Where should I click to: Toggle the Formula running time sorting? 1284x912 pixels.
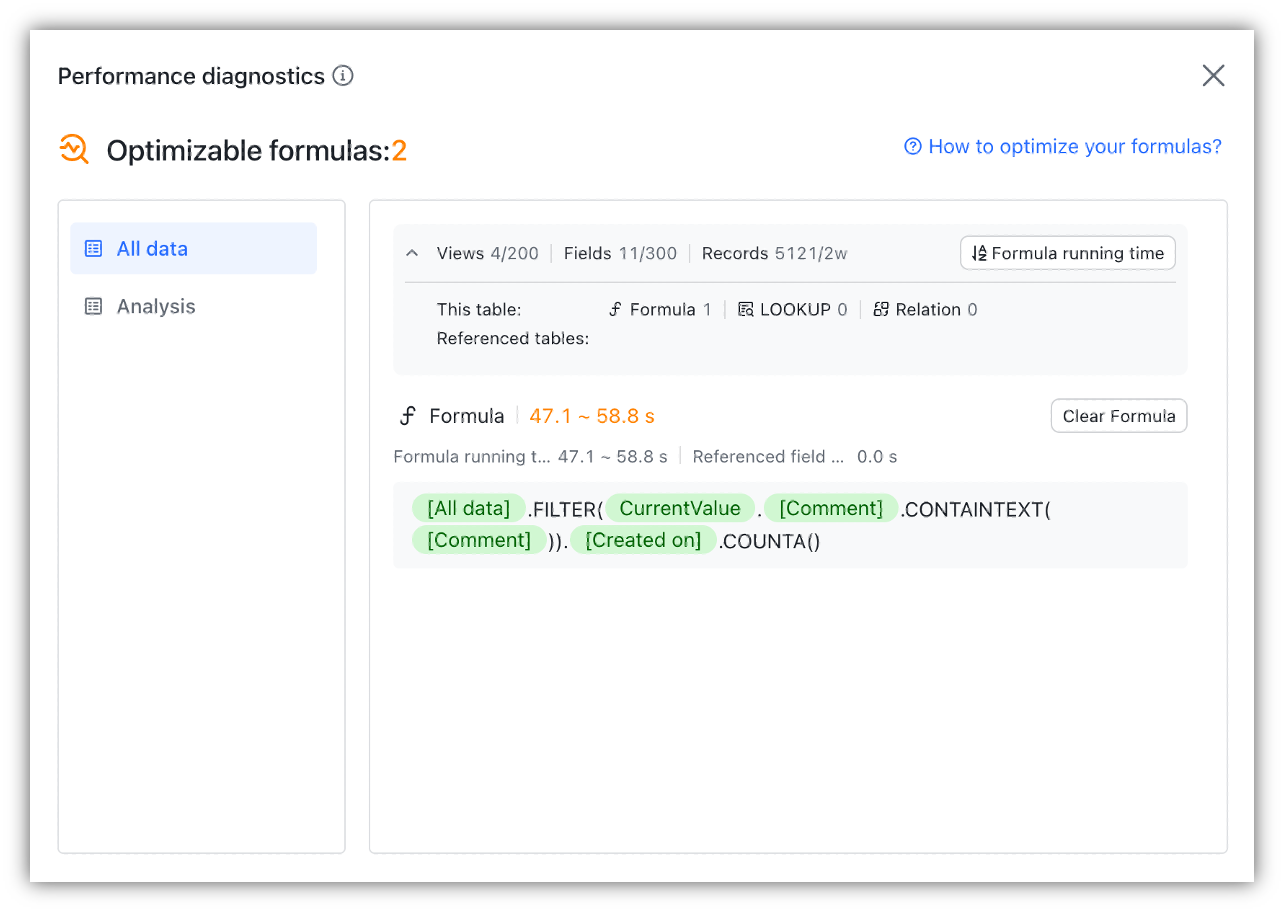point(1067,252)
